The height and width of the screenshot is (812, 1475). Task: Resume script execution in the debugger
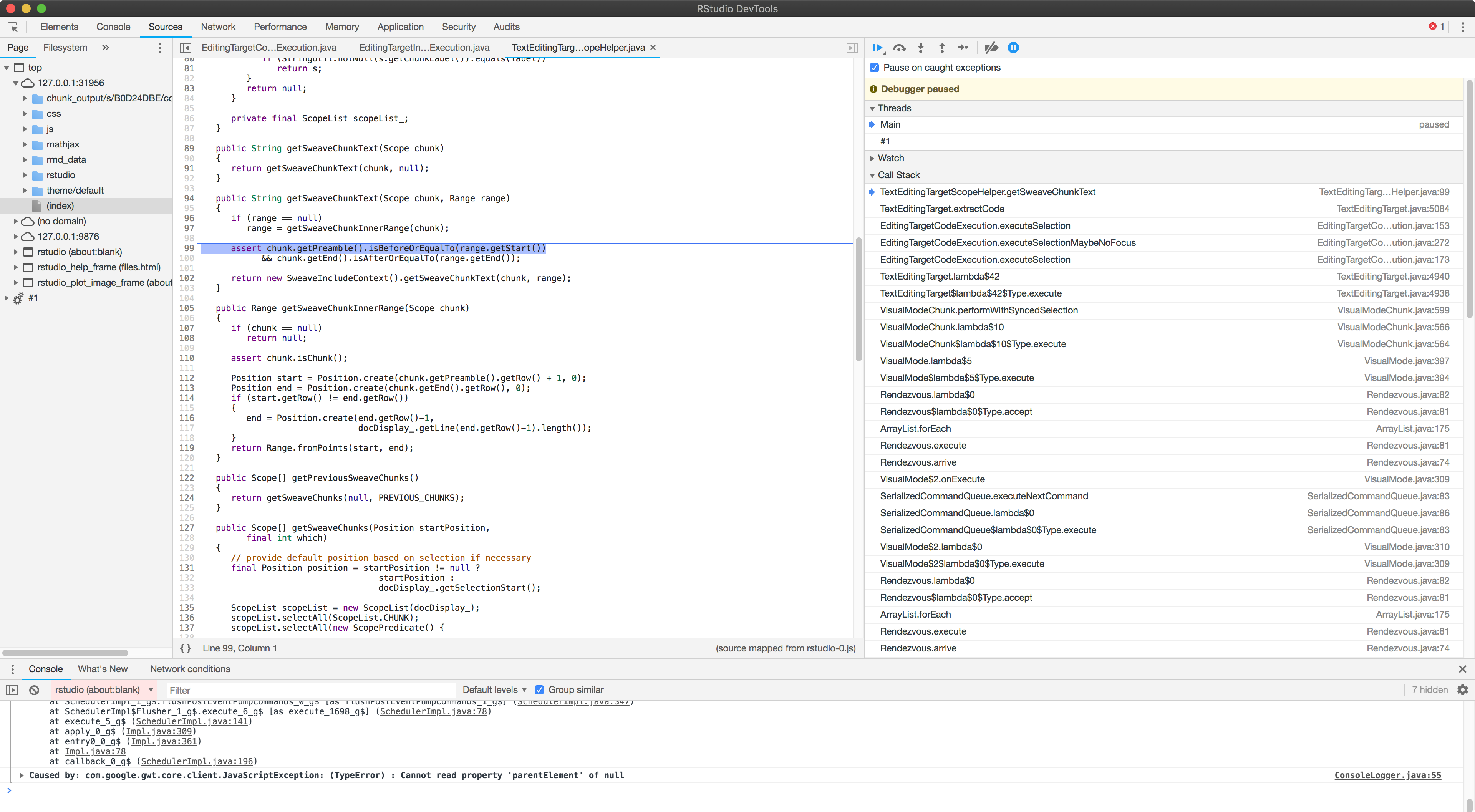[877, 48]
